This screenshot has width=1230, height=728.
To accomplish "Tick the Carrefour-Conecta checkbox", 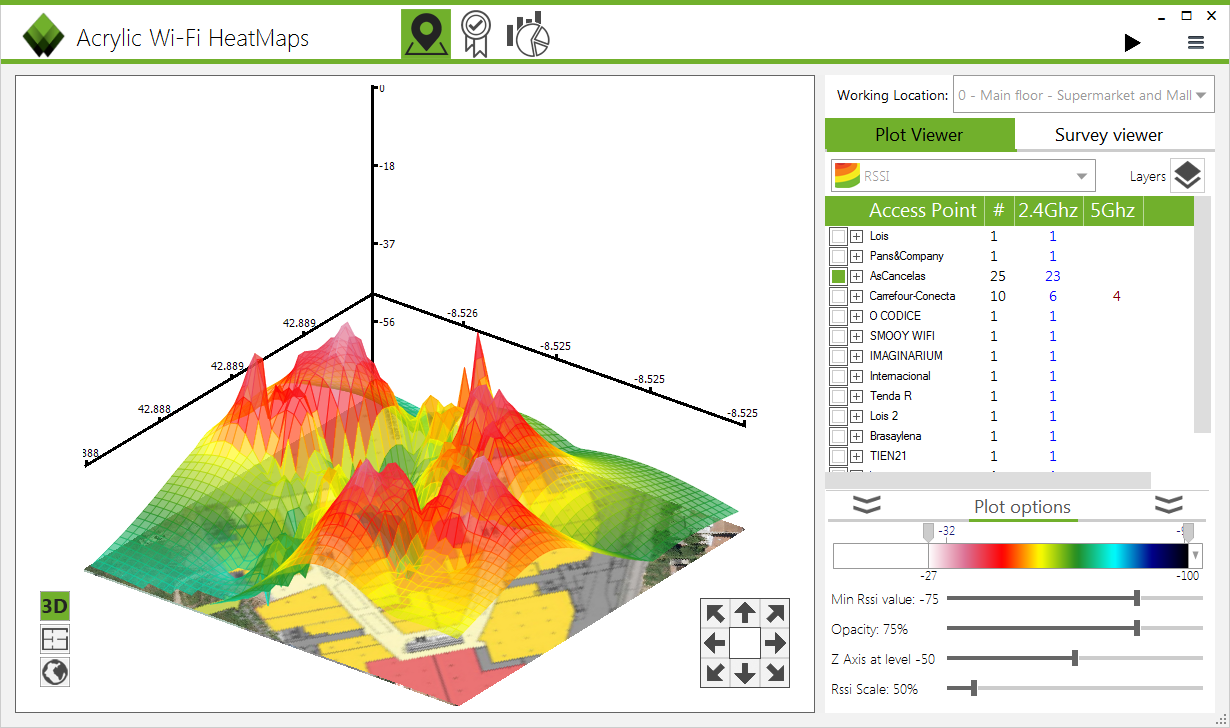I will 839,296.
